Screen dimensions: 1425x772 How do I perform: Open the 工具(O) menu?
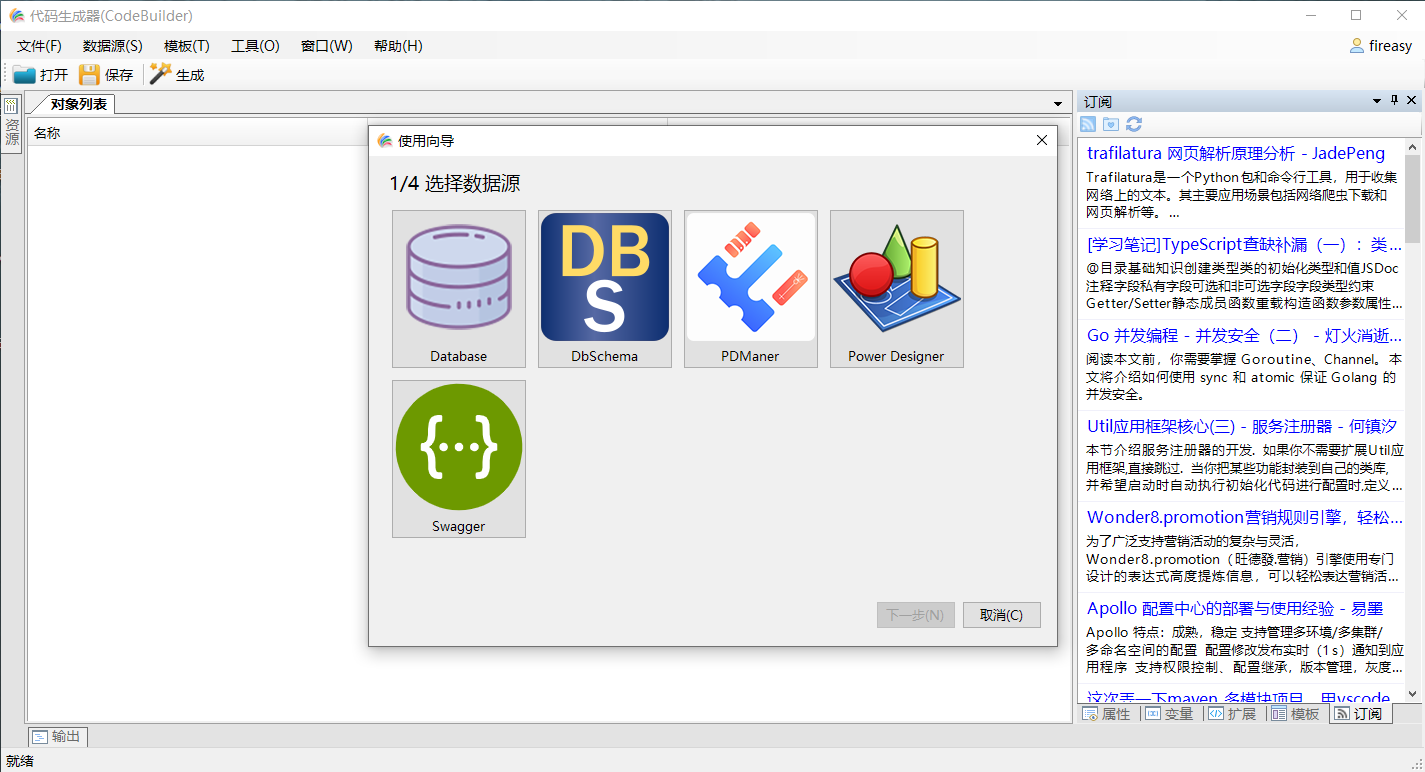(x=255, y=46)
